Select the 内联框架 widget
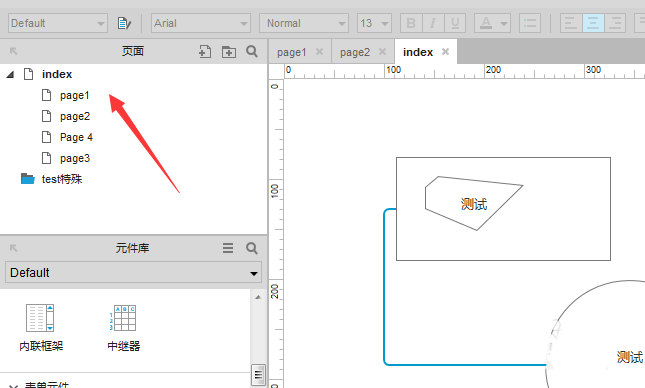This screenshot has height=388, width=645. pos(41,328)
